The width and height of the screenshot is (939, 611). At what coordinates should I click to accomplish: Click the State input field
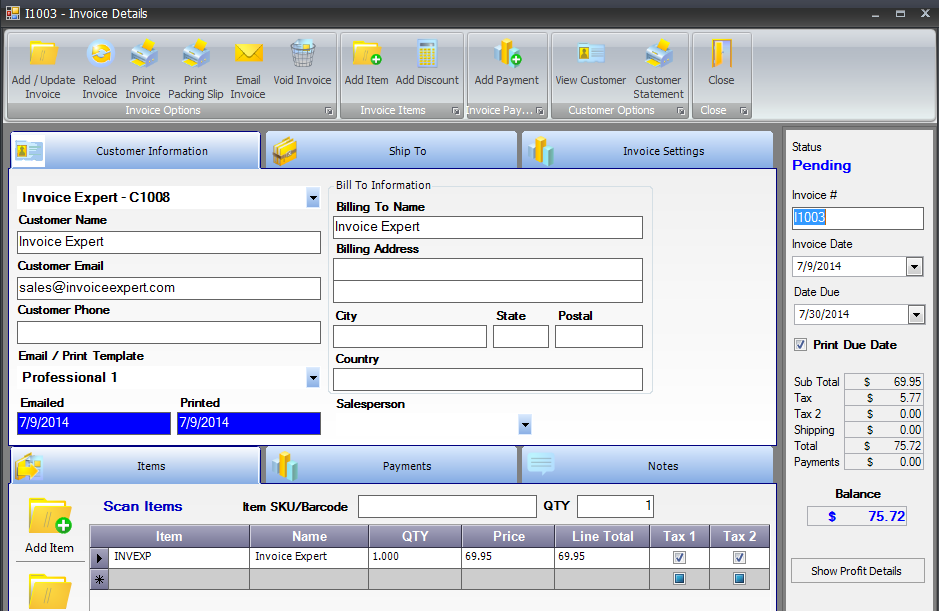tap(521, 337)
